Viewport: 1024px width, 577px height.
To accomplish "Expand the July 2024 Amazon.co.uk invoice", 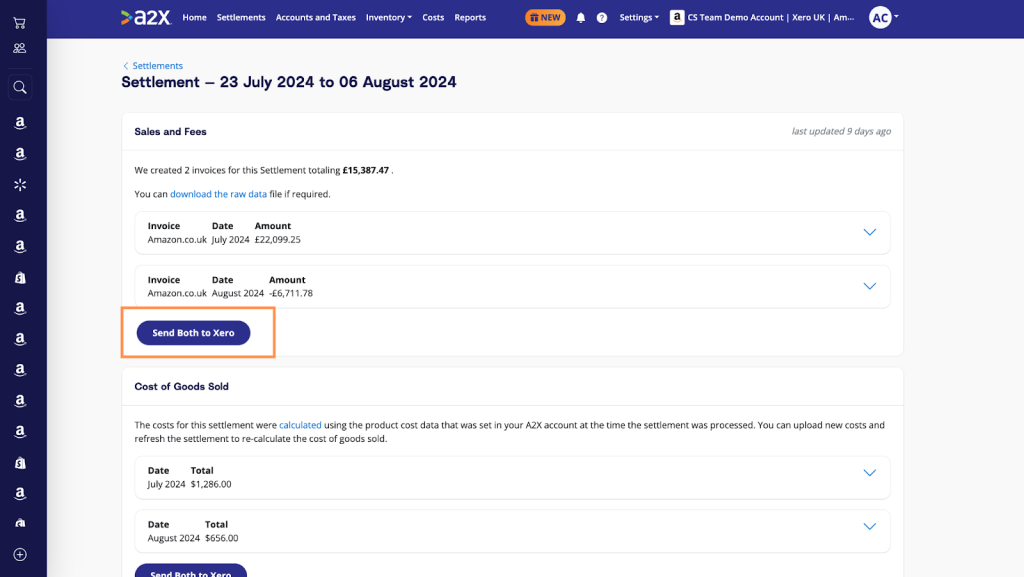I will pyautogui.click(x=869, y=232).
